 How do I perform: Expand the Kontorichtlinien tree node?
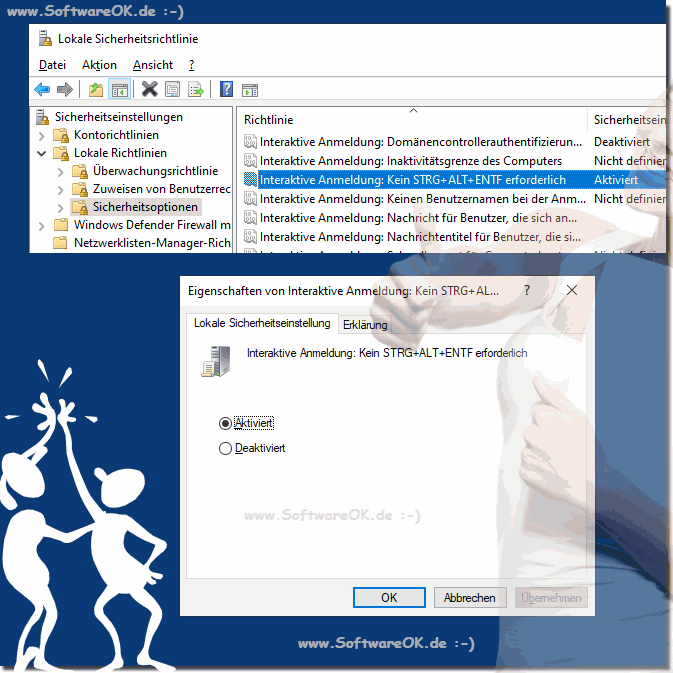42,136
